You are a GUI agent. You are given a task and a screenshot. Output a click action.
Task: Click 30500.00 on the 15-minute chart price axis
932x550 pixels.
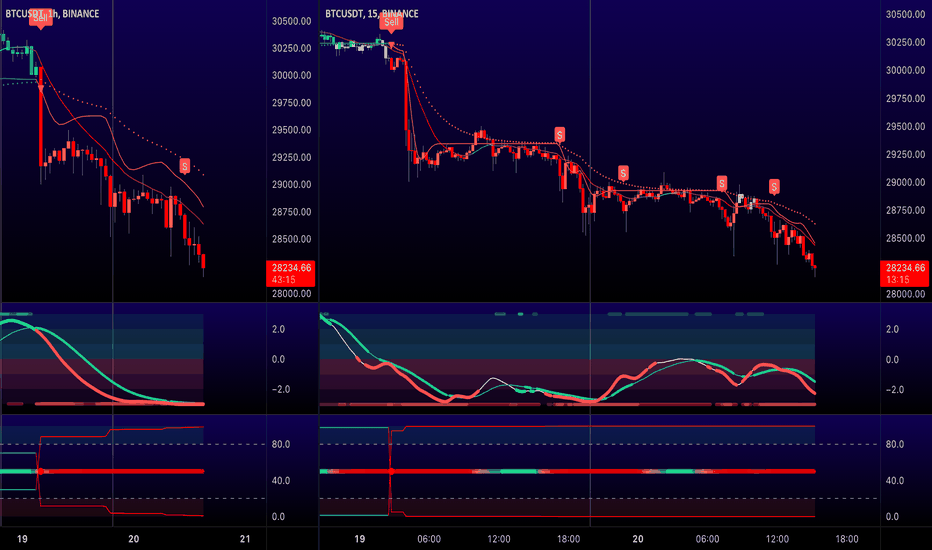coord(905,14)
